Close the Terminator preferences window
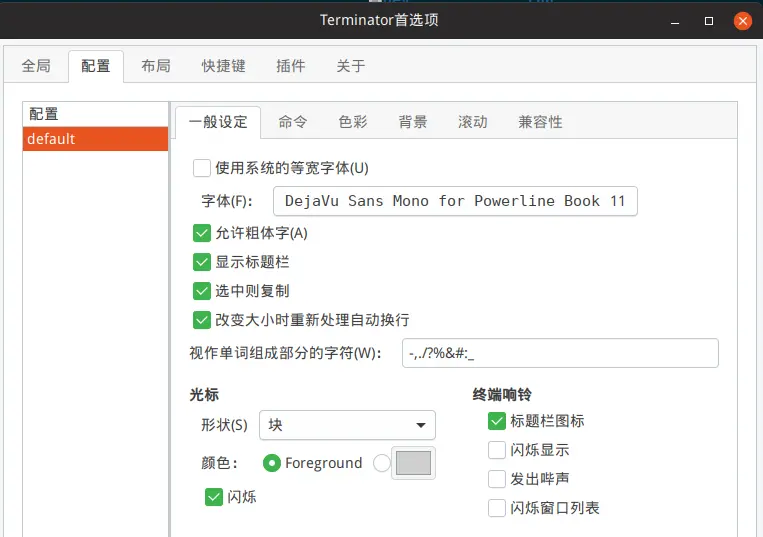 [743, 21]
